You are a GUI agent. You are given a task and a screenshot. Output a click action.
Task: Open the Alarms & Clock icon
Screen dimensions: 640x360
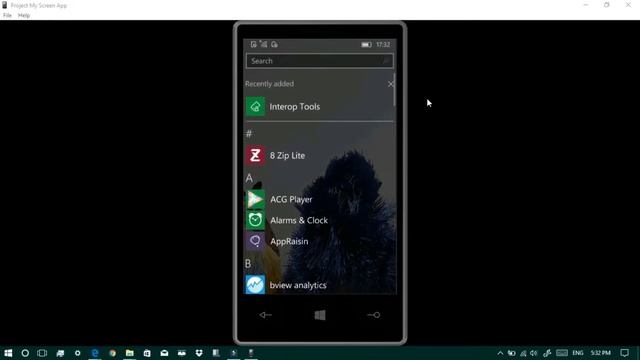255,220
